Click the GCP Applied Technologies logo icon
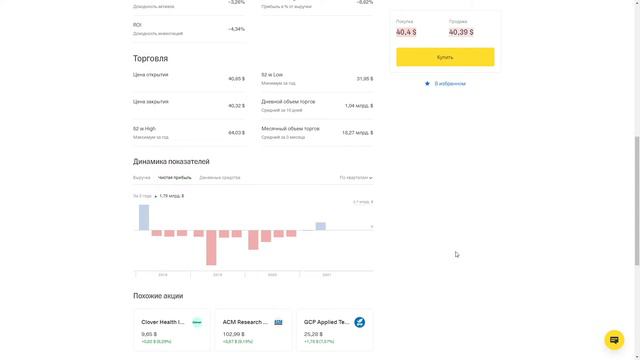The height and width of the screenshot is (360, 640). click(360, 322)
